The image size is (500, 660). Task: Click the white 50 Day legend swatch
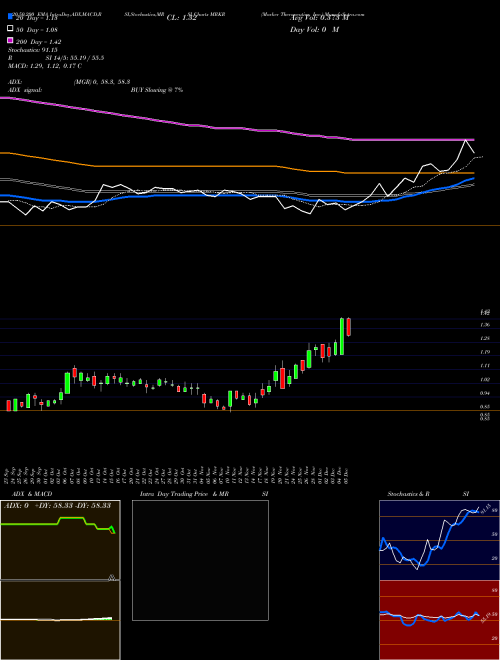(10, 29)
